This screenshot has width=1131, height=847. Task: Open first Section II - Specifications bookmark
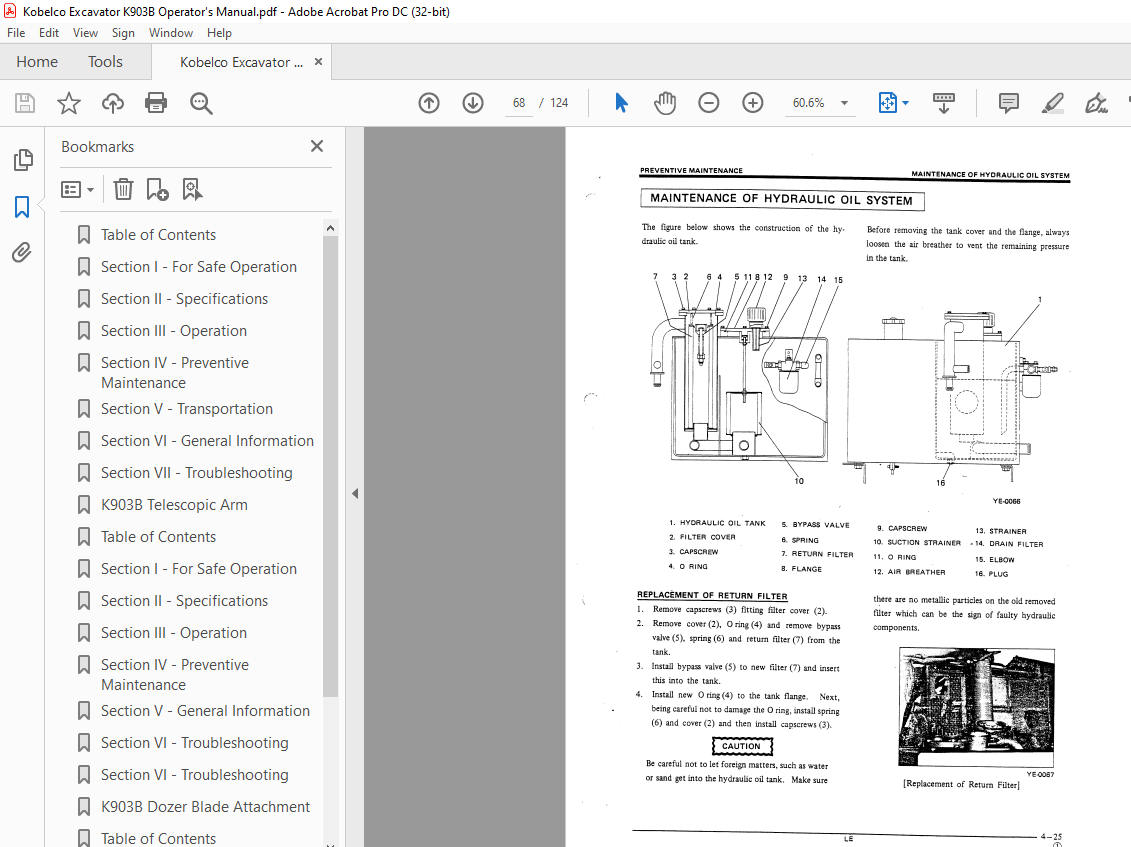click(184, 299)
